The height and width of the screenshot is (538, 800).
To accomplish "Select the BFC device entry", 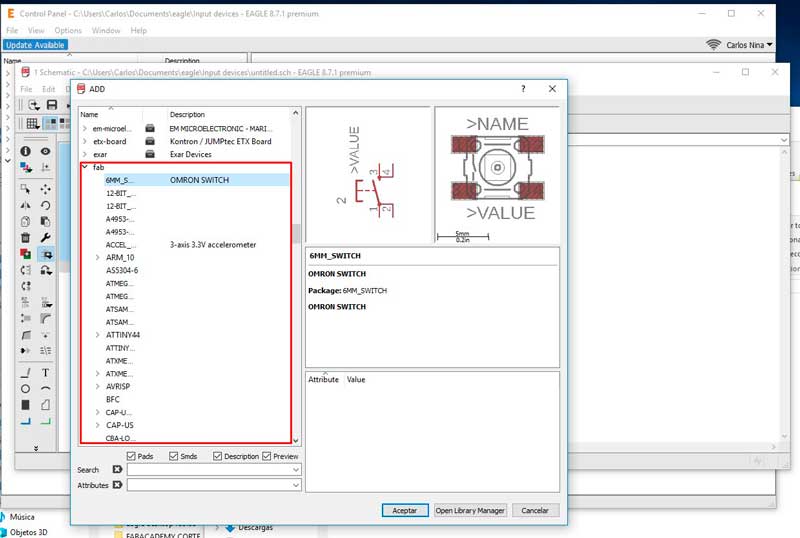I will [113, 399].
